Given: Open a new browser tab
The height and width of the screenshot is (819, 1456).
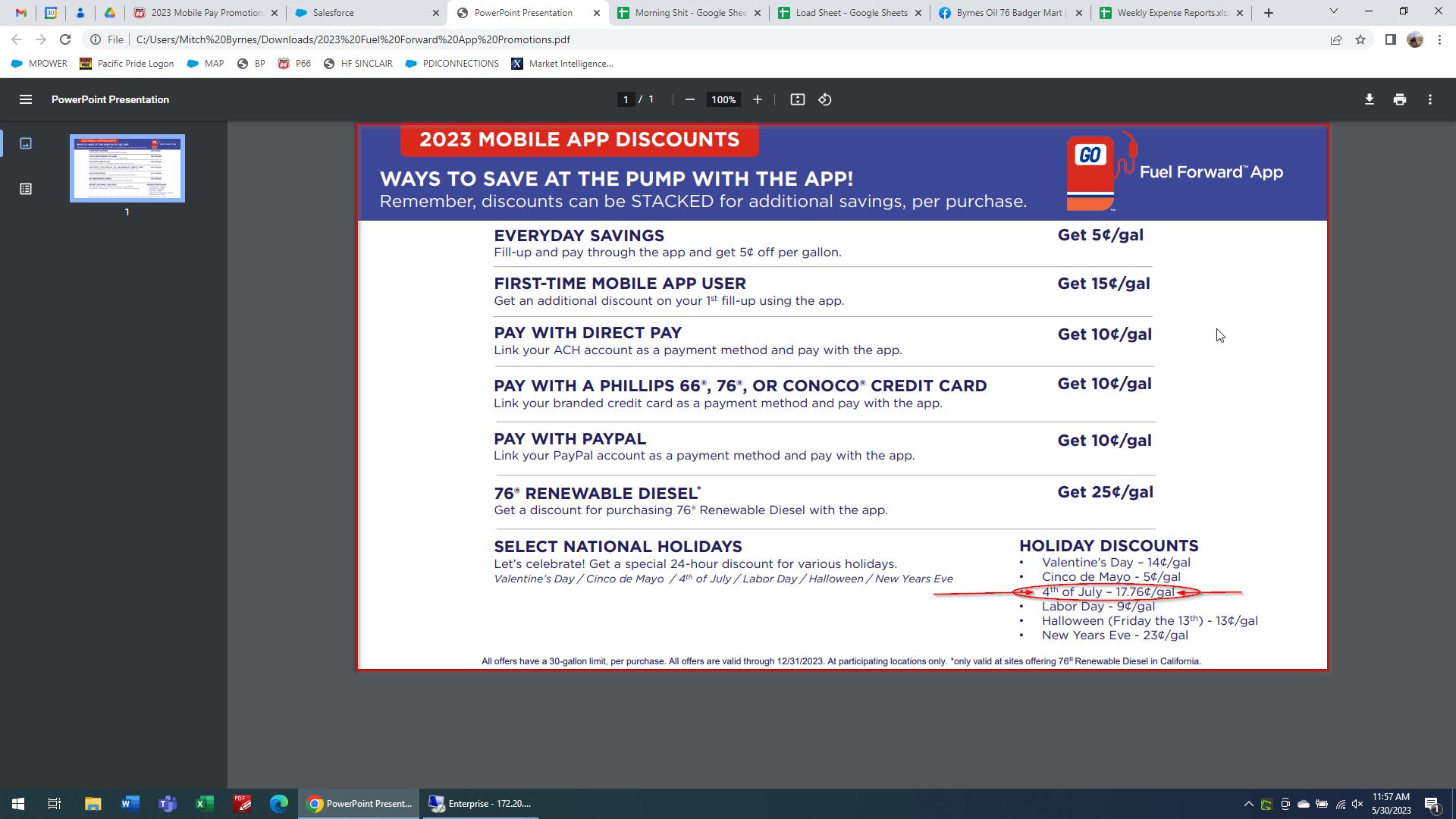Looking at the screenshot, I should 1268,13.
